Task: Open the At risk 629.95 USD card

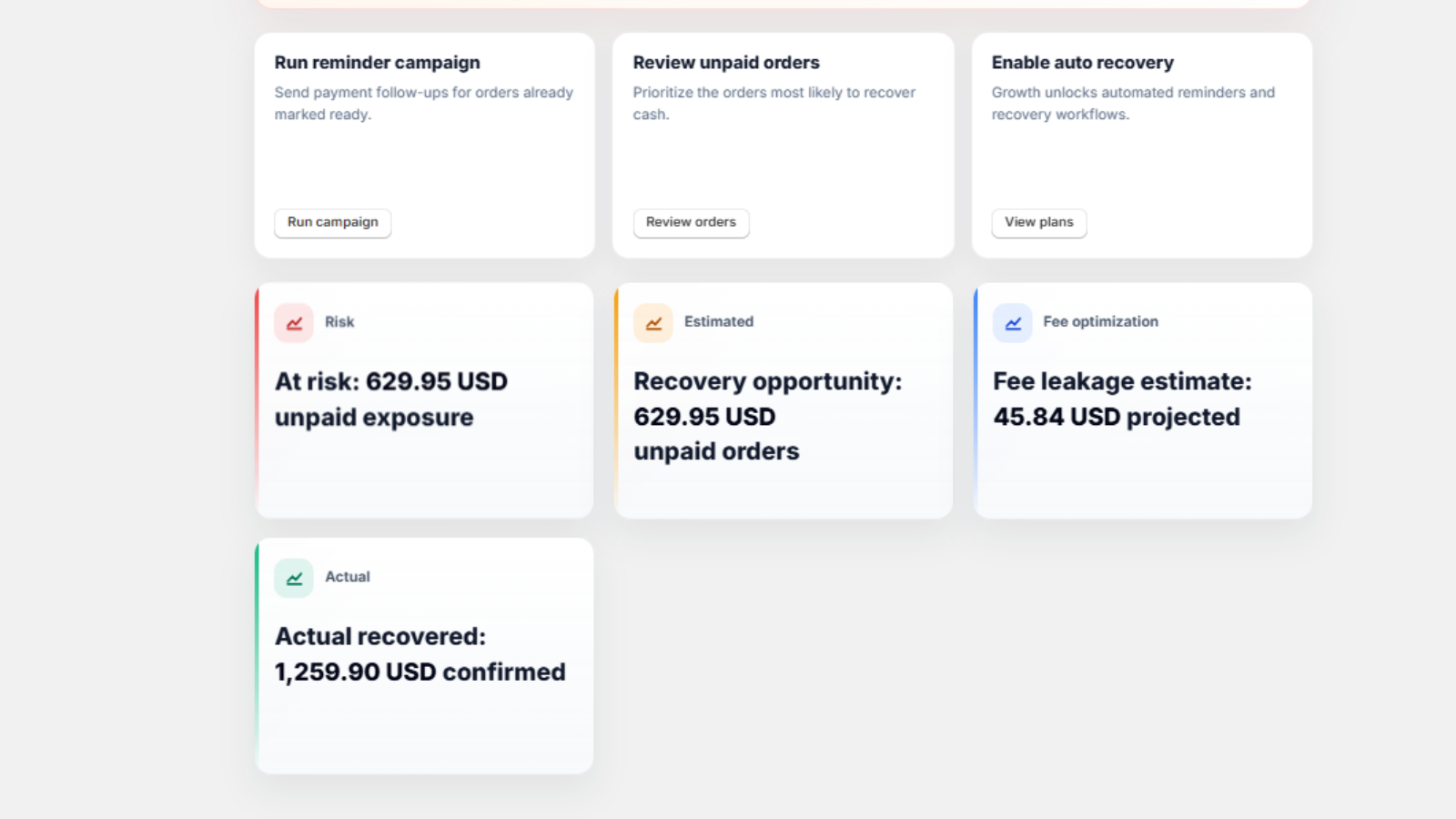Action: [424, 400]
